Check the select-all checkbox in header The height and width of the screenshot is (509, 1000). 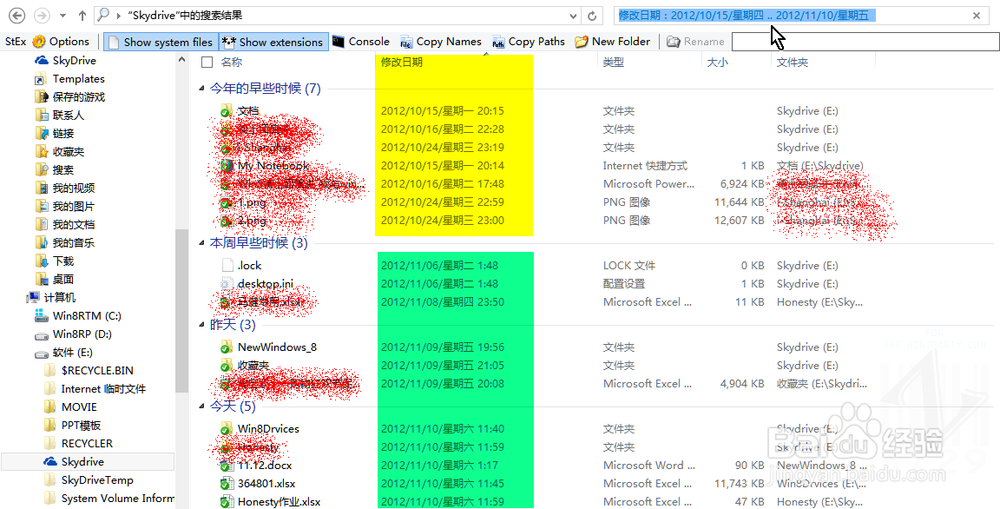(207, 62)
